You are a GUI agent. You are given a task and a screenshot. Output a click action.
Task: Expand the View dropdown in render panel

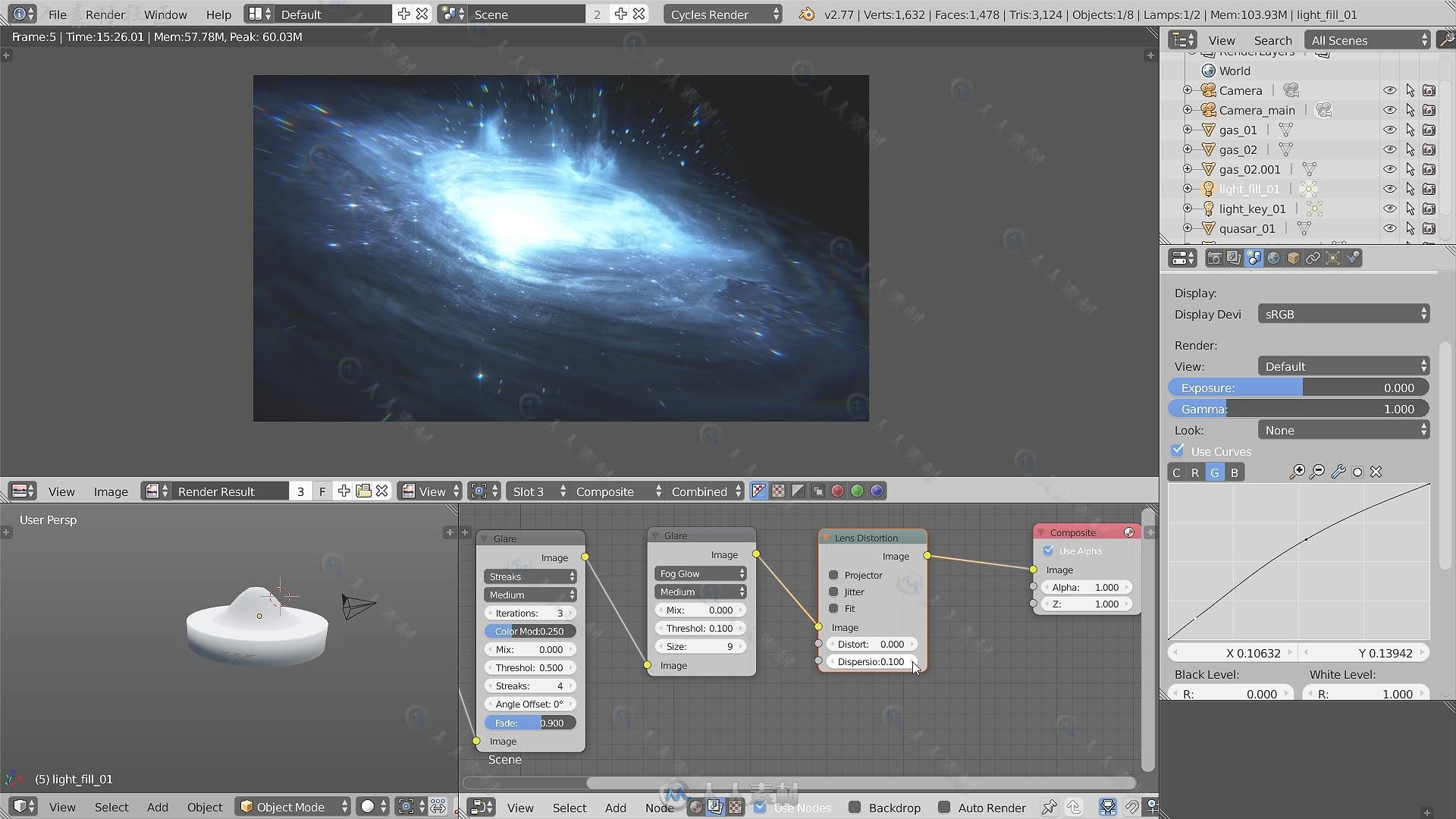[1343, 365]
